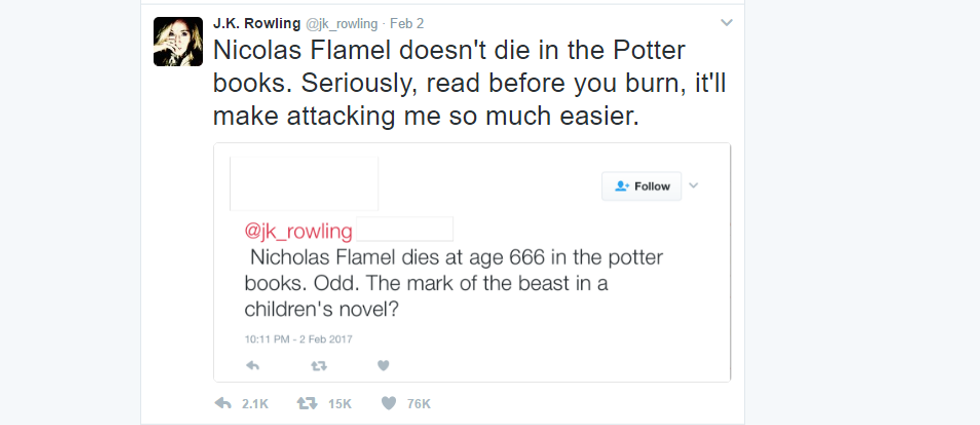Click the 2.1K replies count
Image resolution: width=980 pixels, height=425 pixels.
click(x=255, y=404)
